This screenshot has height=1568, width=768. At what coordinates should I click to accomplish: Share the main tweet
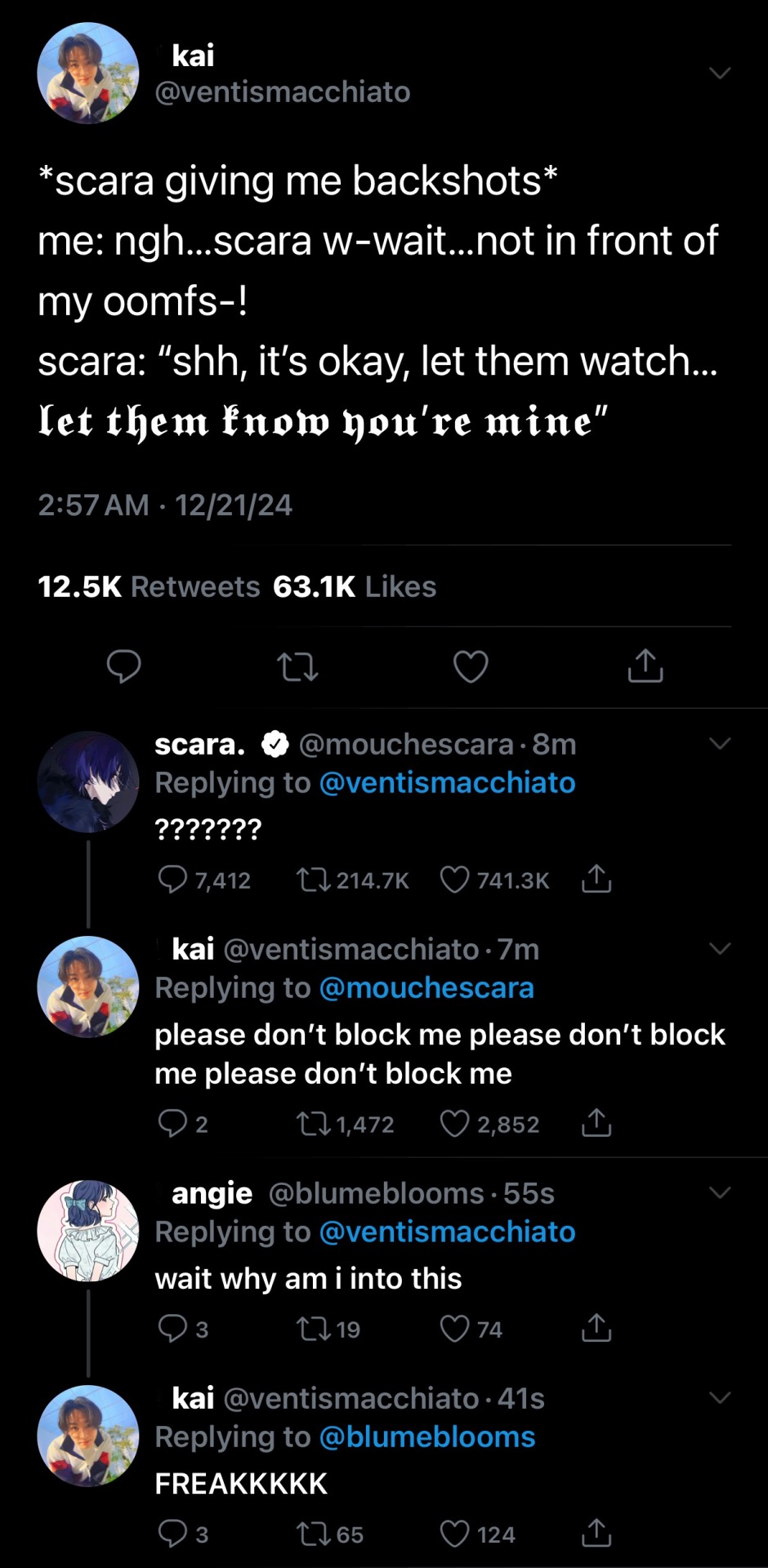(x=645, y=666)
